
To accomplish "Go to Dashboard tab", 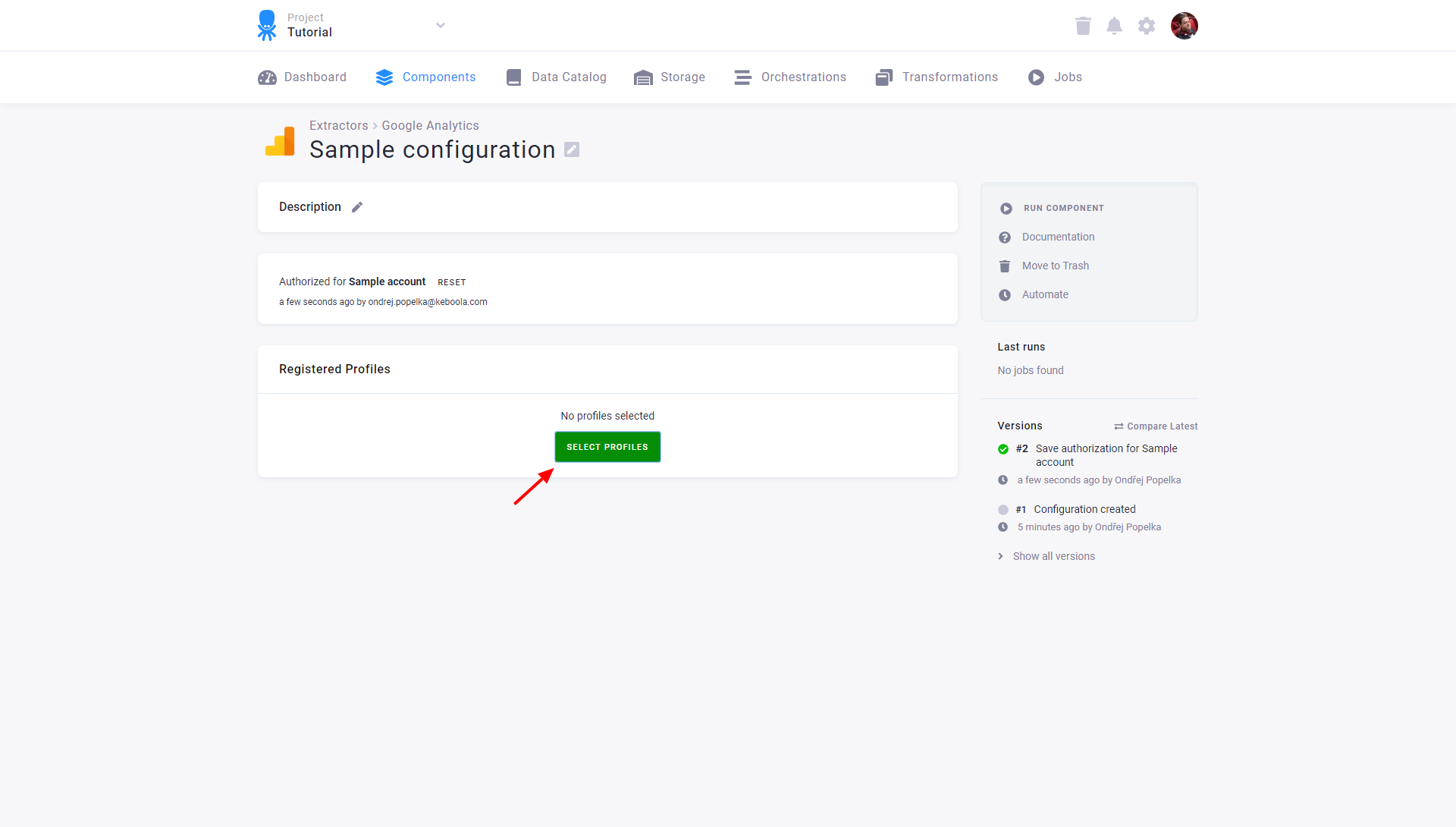I will [x=302, y=77].
